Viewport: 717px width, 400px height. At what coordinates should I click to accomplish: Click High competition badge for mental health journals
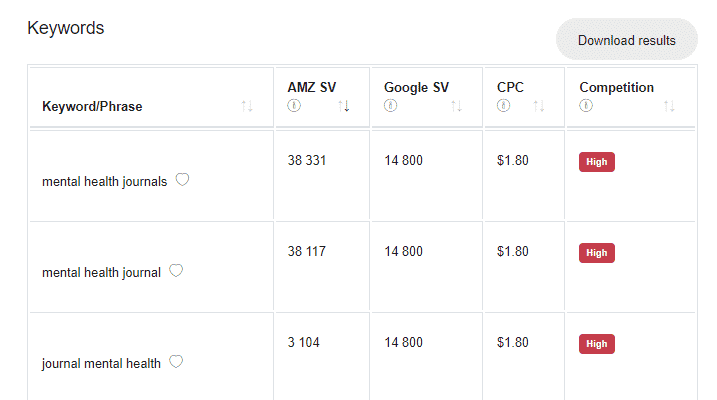(x=597, y=162)
